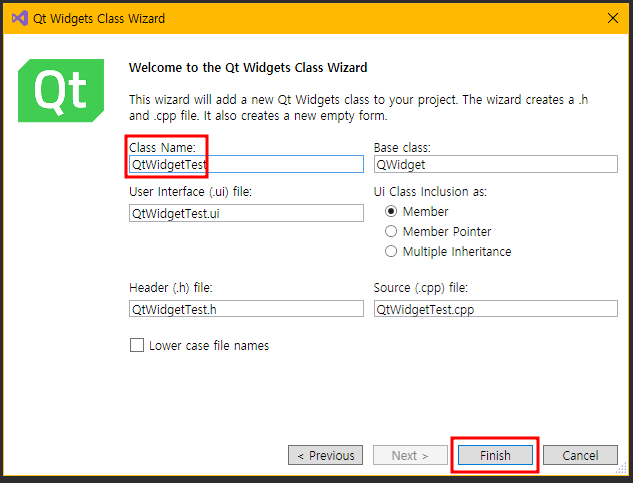Click the Visual Studio icon in title bar

pos(19,18)
